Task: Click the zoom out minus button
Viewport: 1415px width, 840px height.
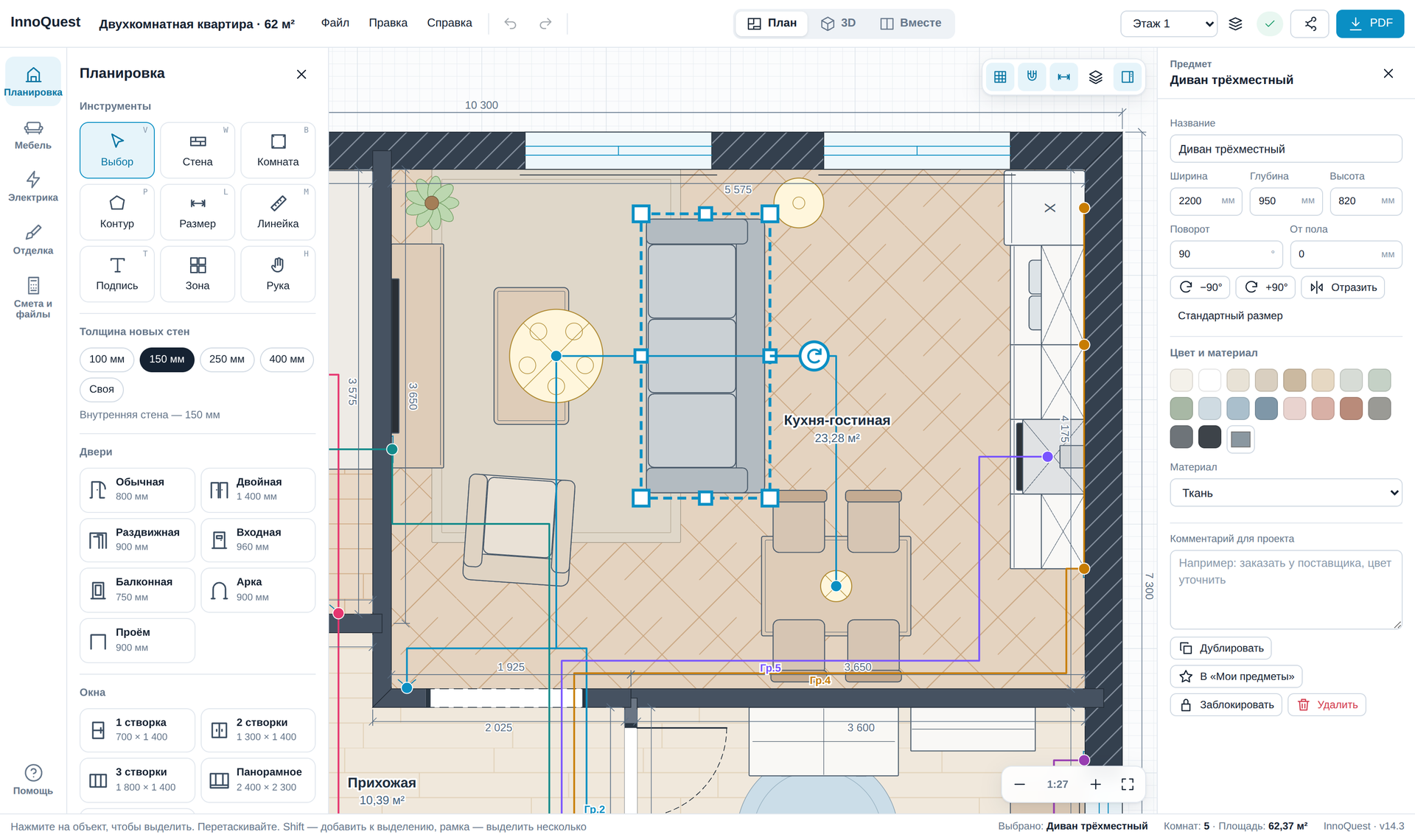Action: tap(1019, 784)
